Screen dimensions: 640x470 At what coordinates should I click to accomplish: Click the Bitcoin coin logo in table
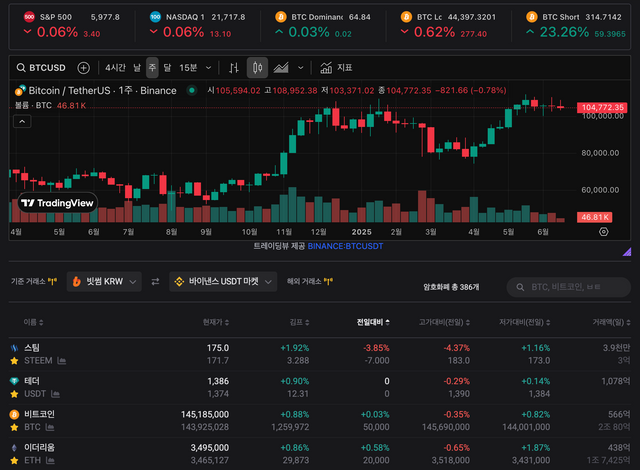pyautogui.click(x=14, y=415)
